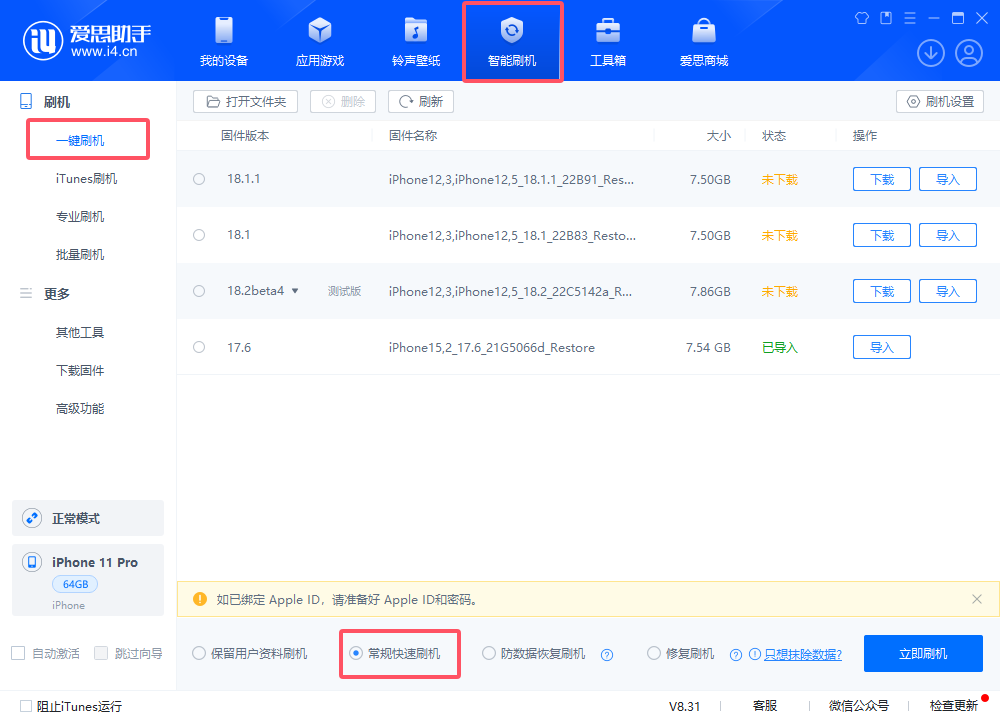Select the iPhone 11 Pro device card
Viewport: 1000px width, 721px height.
pos(88,580)
